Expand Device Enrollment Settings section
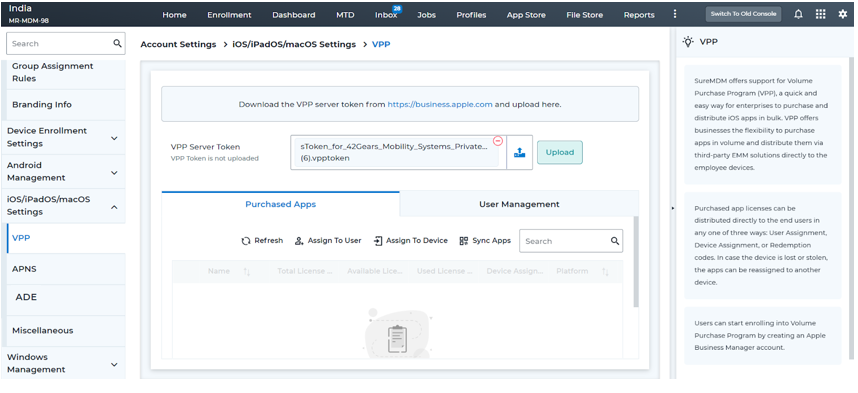This screenshot has height=393, width=858. [114, 138]
